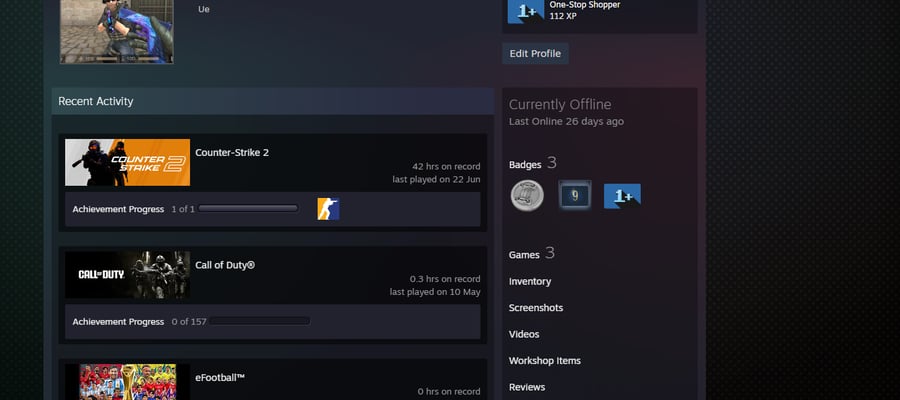Image resolution: width=900 pixels, height=400 pixels.
Task: Click the '112 XP' text
Action: coord(563,16)
